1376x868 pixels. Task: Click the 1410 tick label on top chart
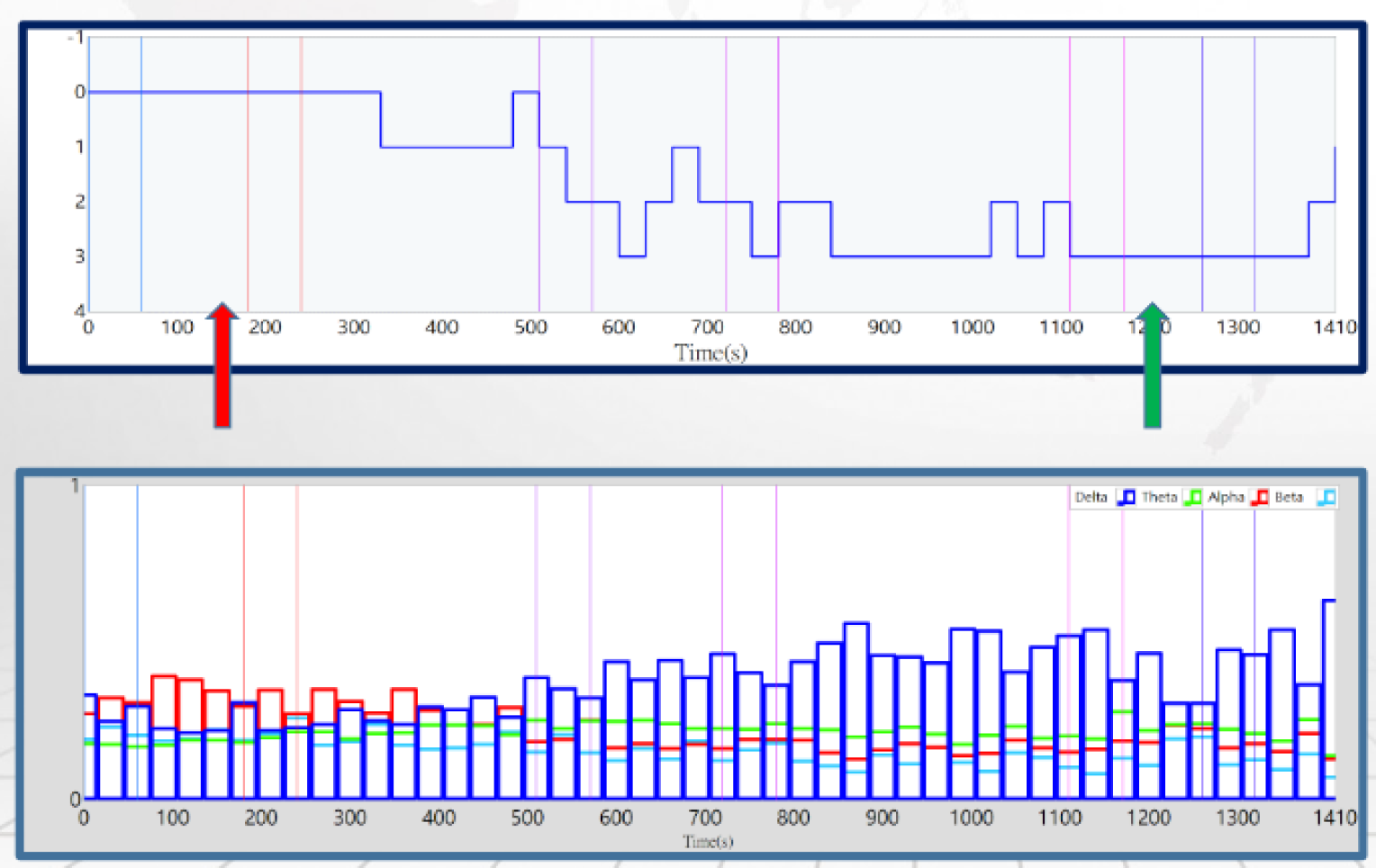pyautogui.click(x=1334, y=327)
